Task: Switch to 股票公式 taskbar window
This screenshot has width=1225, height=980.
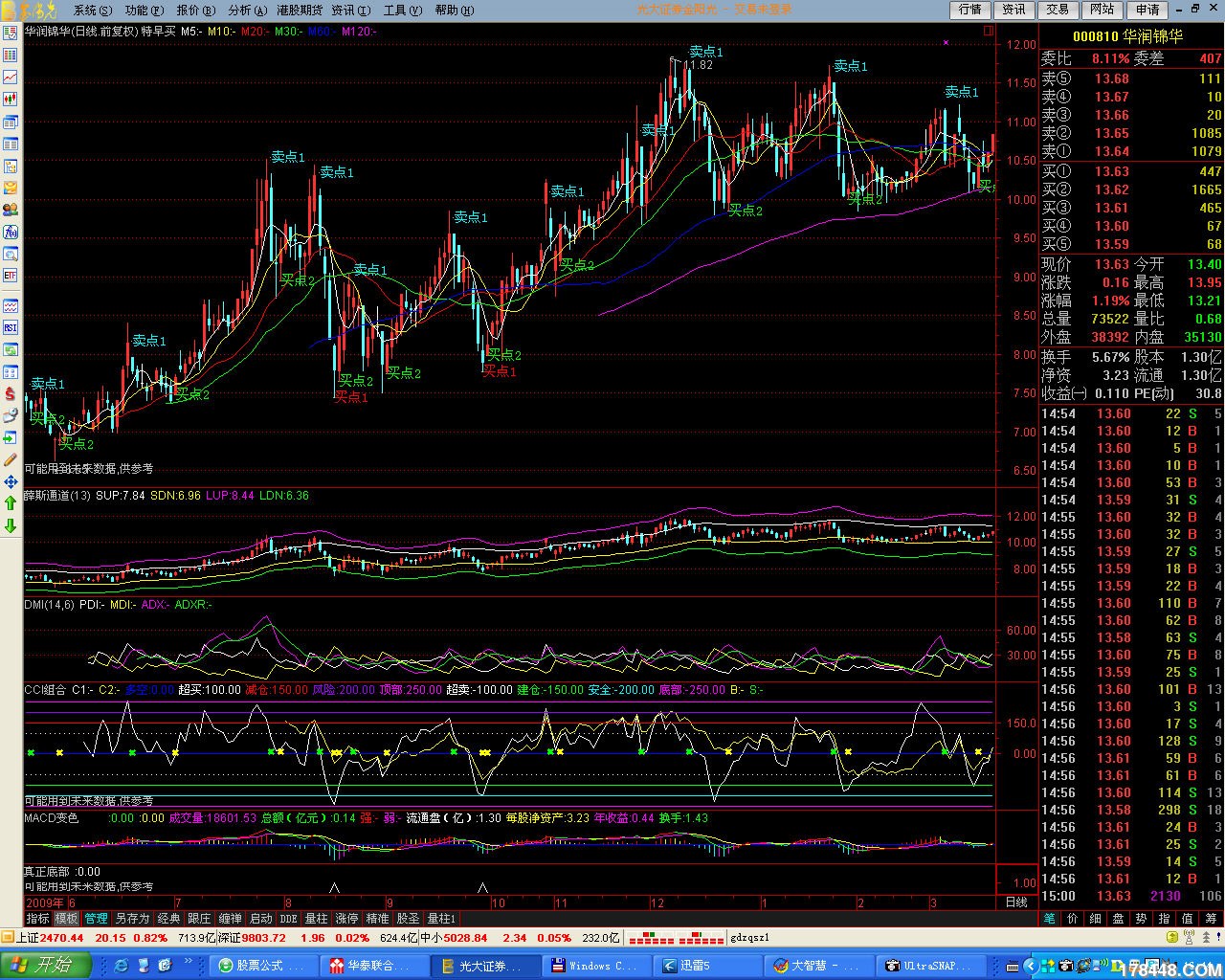Action: pyautogui.click(x=263, y=966)
